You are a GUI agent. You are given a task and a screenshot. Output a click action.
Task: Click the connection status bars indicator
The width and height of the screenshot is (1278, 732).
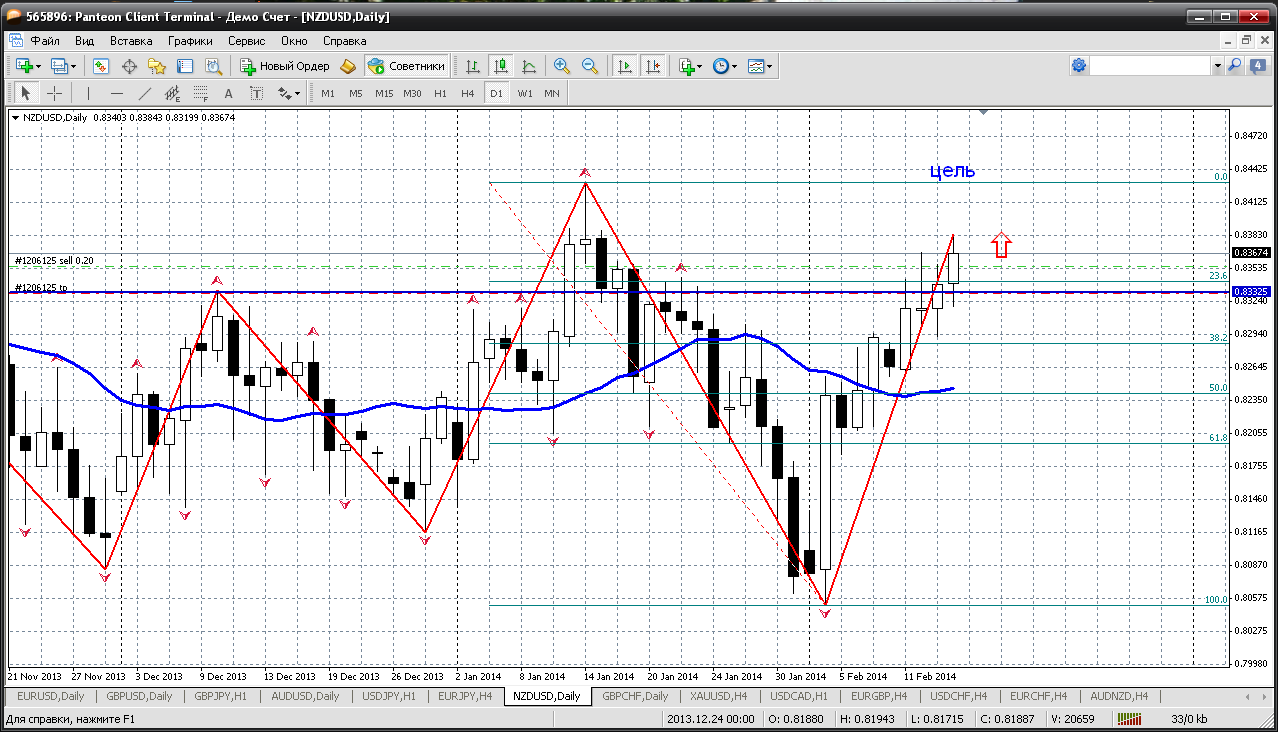click(x=1130, y=718)
